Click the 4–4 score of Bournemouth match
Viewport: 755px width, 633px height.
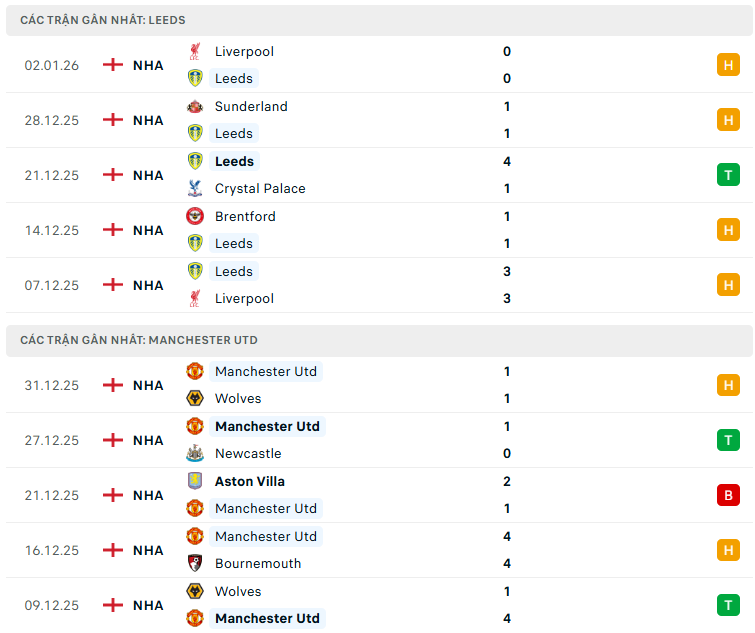pyautogui.click(x=507, y=550)
